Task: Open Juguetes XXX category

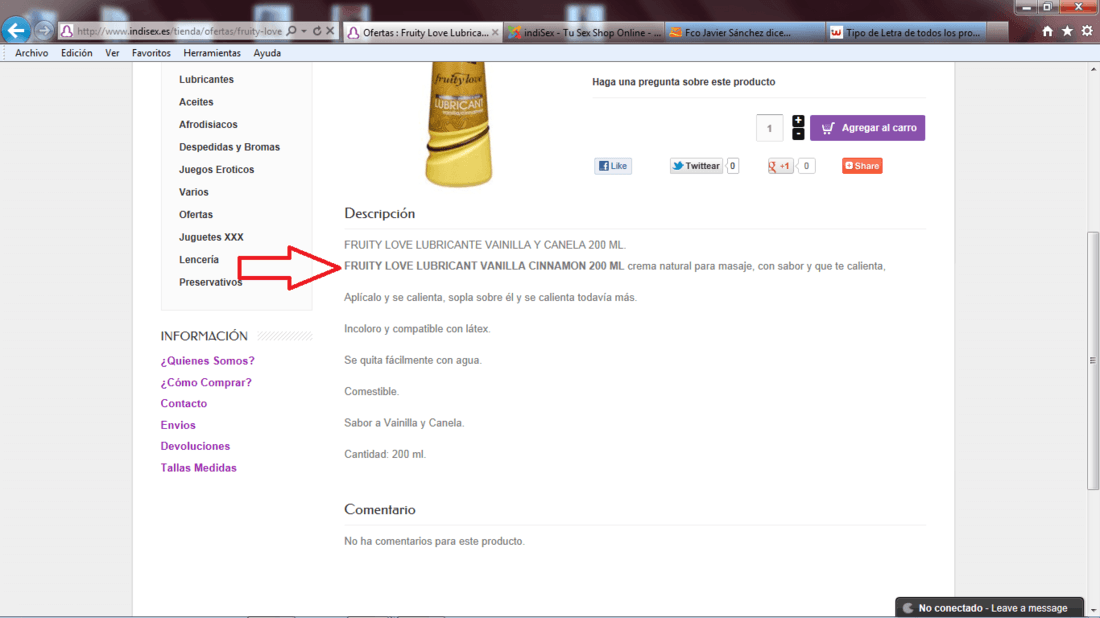Action: [x=211, y=236]
